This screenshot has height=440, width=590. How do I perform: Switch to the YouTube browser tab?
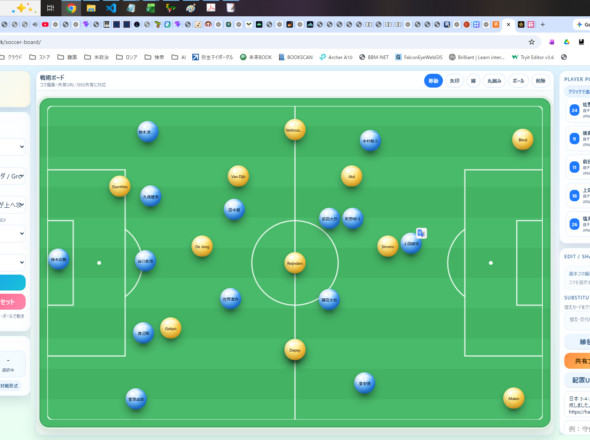(45, 24)
